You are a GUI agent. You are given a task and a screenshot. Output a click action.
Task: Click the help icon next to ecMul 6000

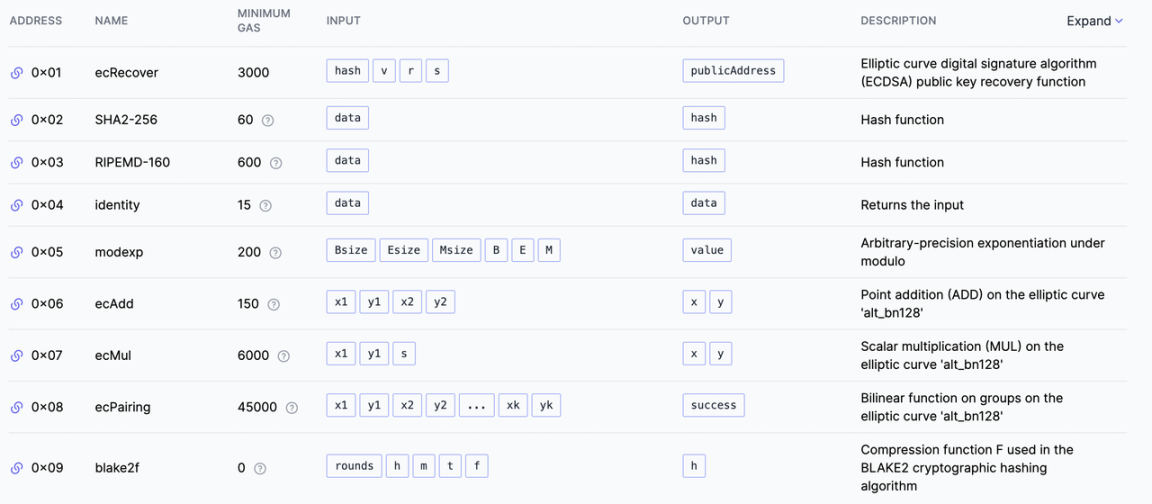coord(283,356)
